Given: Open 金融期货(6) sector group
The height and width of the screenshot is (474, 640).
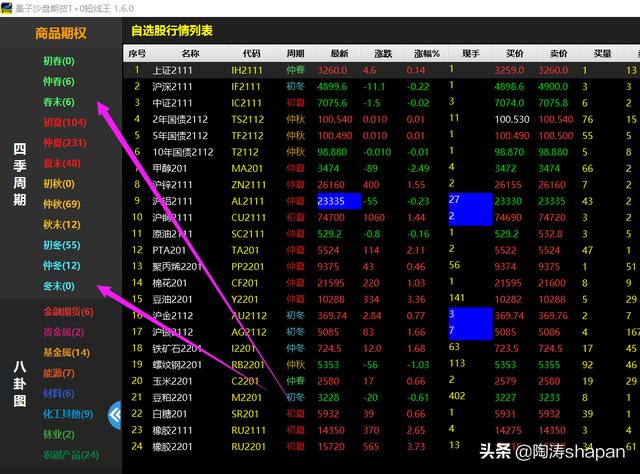Looking at the screenshot, I should click(68, 312).
